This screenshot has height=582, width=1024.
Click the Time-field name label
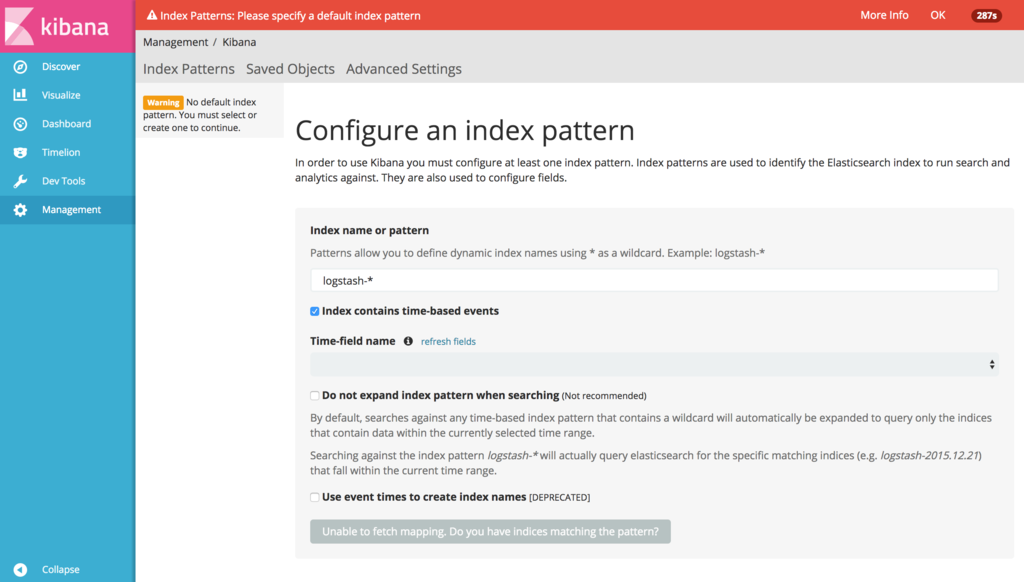click(353, 341)
